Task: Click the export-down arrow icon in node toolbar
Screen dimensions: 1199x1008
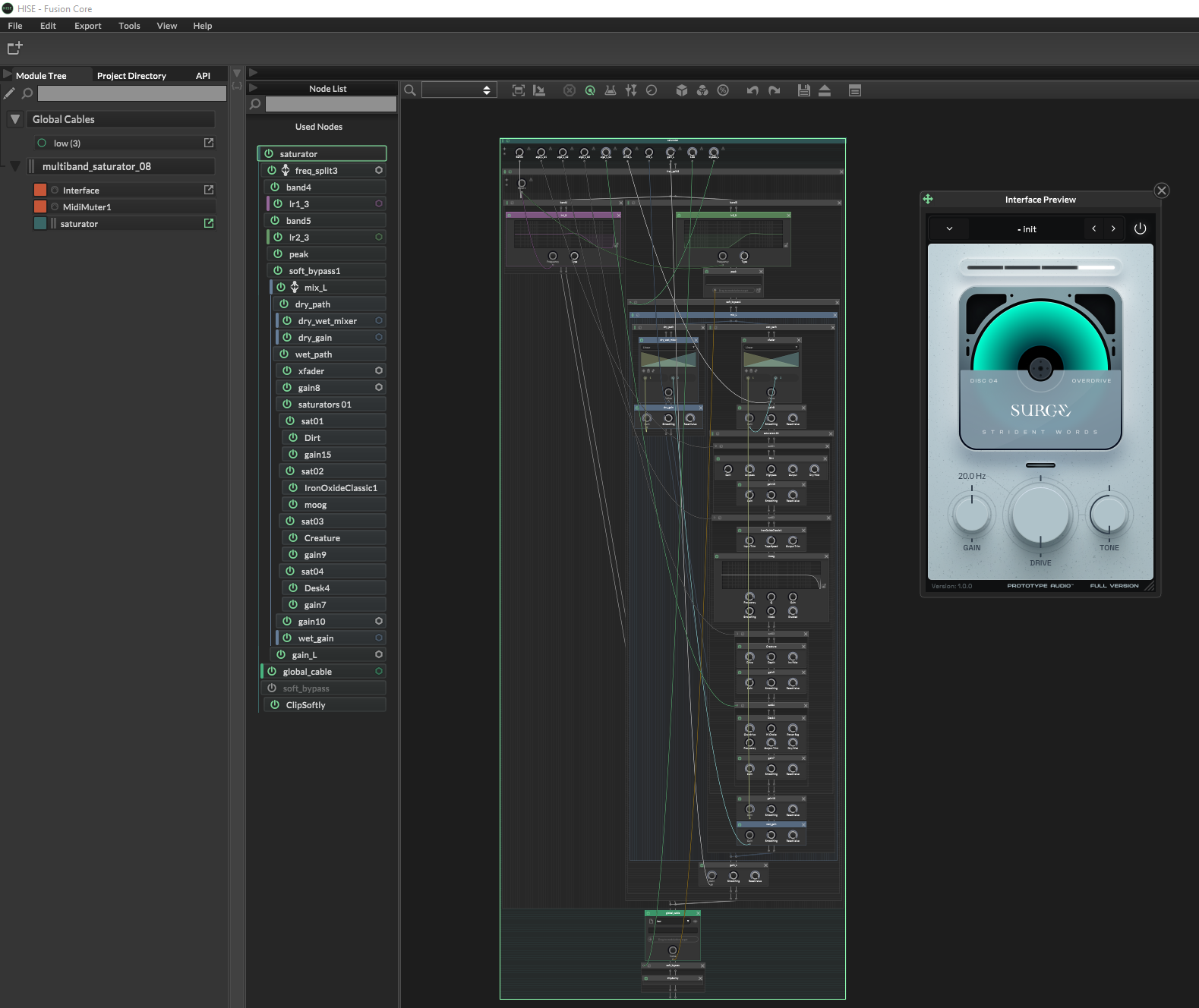Action: point(539,90)
